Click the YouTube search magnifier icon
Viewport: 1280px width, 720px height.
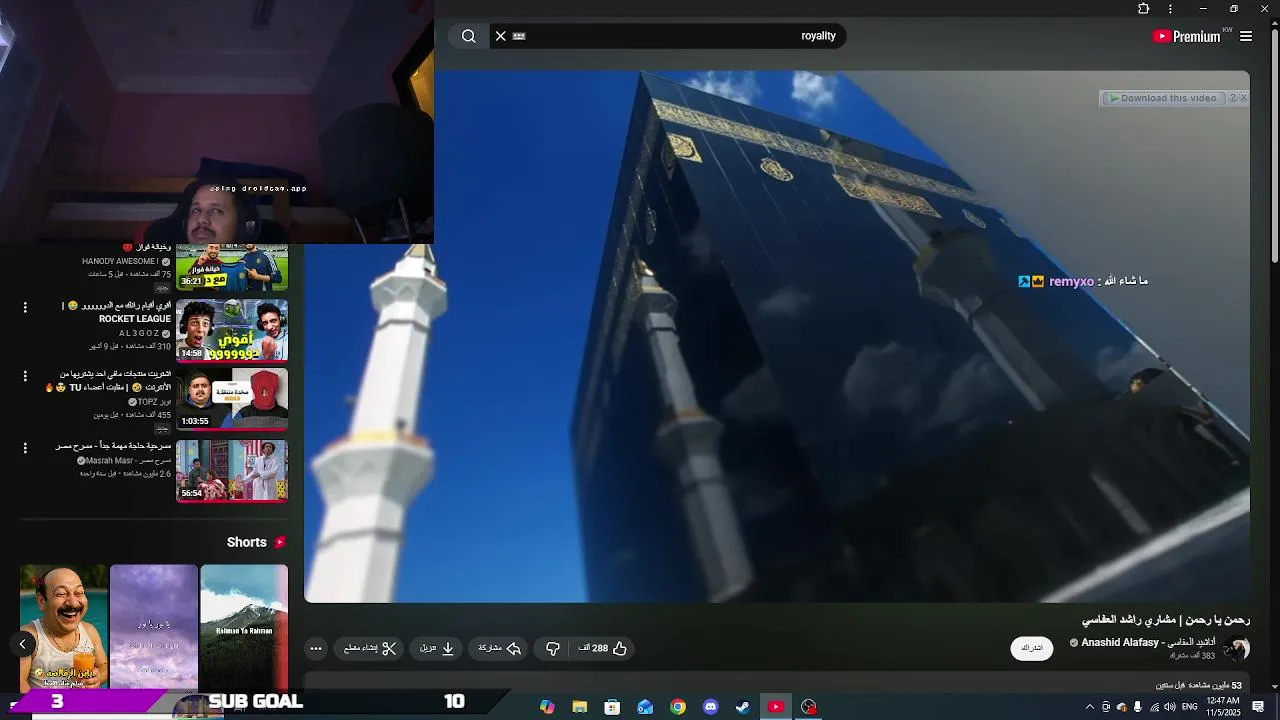pyautogui.click(x=468, y=36)
